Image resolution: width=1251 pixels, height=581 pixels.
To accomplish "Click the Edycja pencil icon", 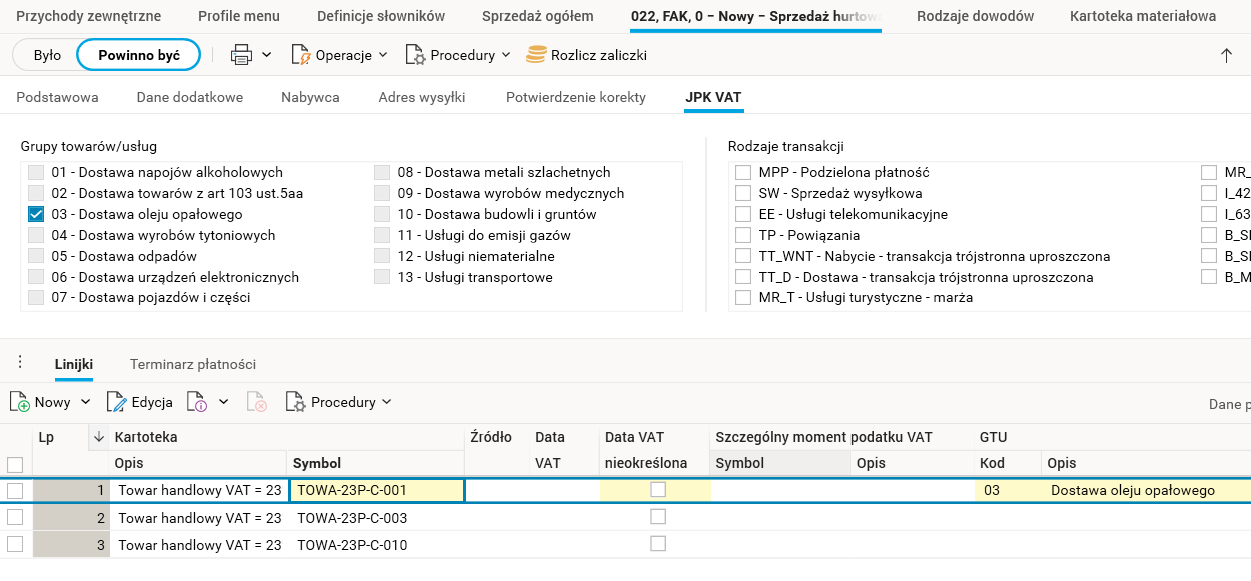I will 117,402.
